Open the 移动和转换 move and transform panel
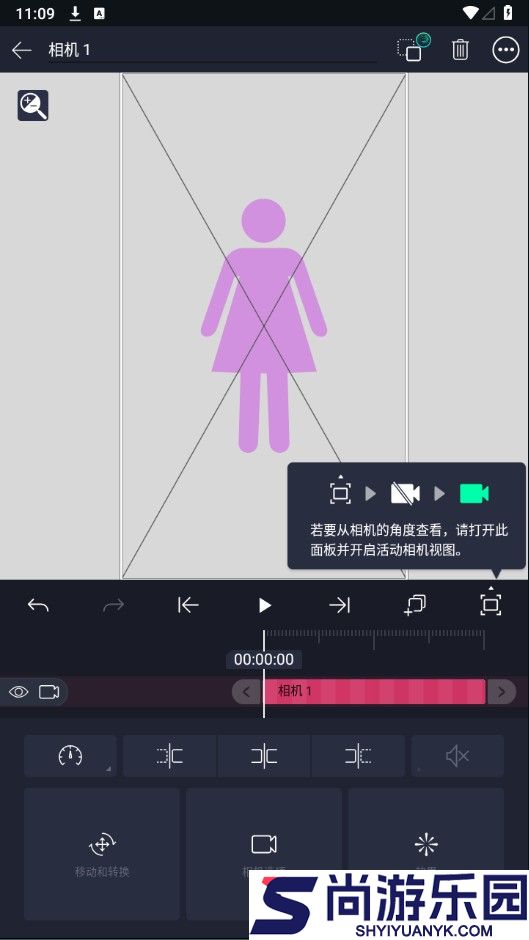 point(102,854)
